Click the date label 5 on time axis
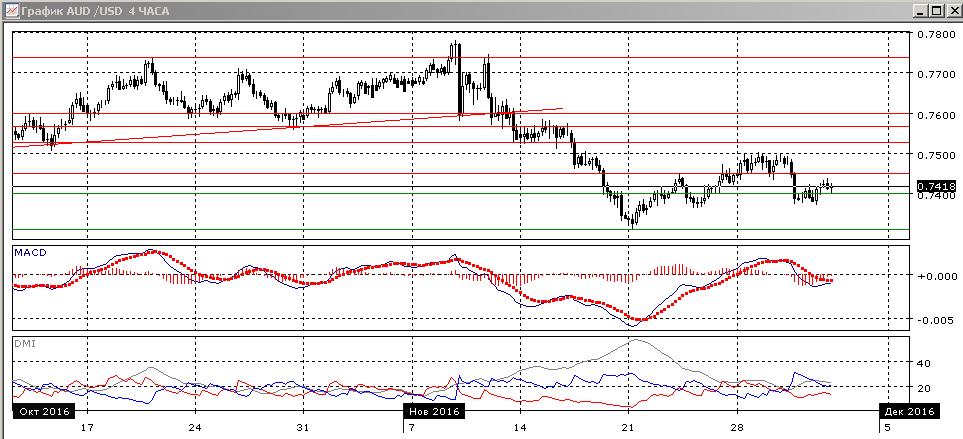 pos(887,427)
